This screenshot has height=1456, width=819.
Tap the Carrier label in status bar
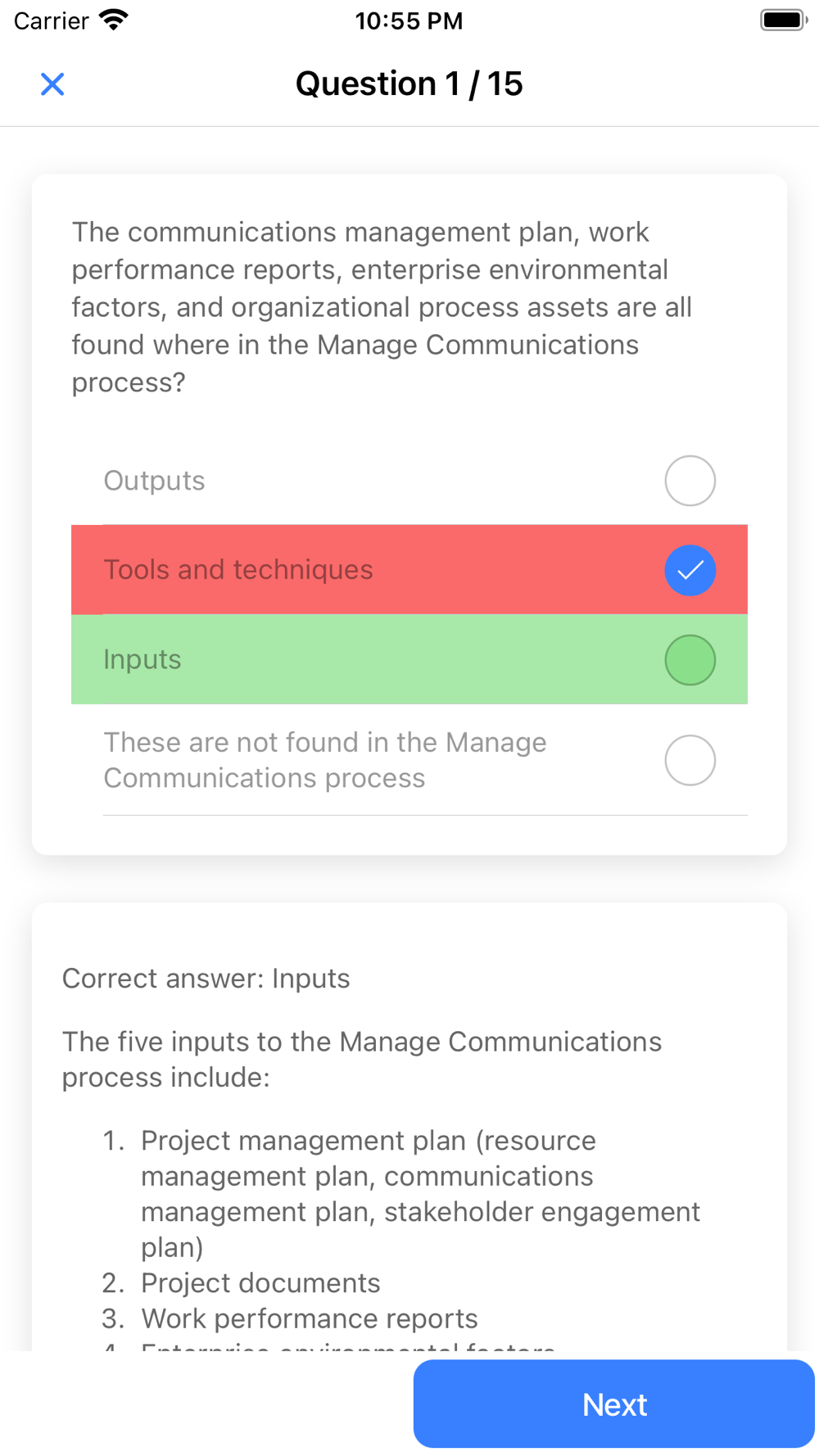51,20
